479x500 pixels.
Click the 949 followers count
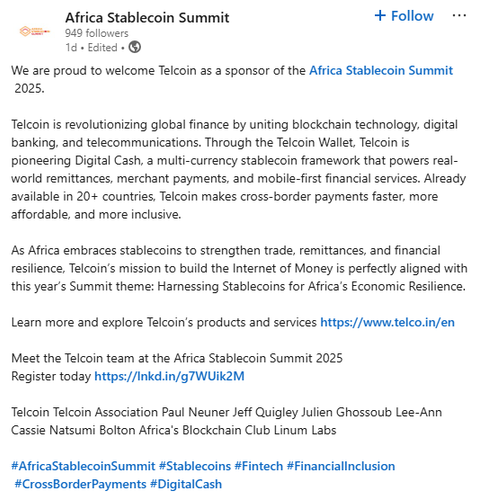tap(97, 33)
